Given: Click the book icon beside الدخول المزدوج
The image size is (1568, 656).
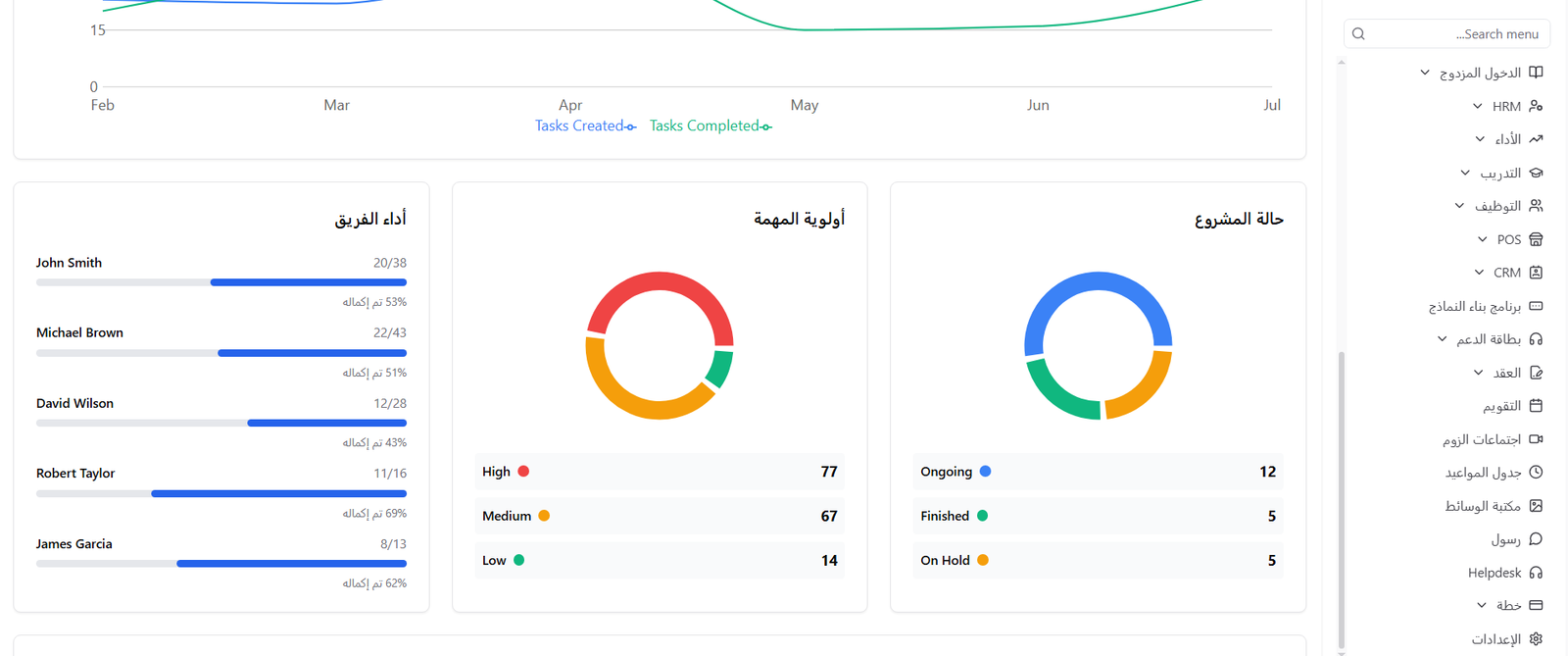Looking at the screenshot, I should click(1536, 73).
